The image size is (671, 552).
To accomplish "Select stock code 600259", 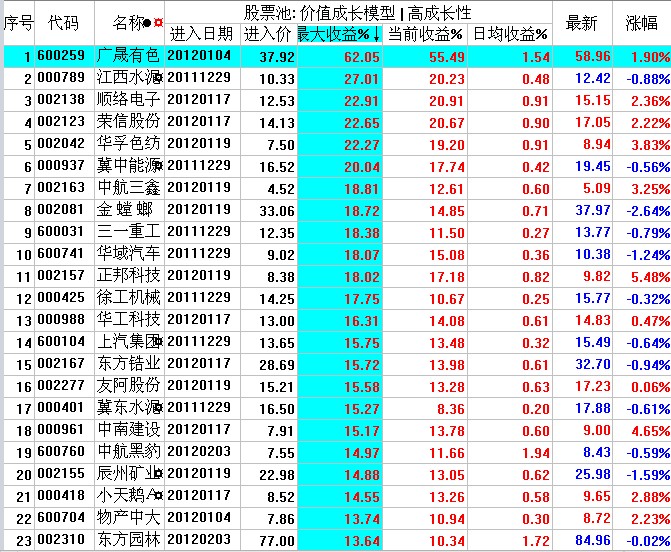I will pos(61,56).
